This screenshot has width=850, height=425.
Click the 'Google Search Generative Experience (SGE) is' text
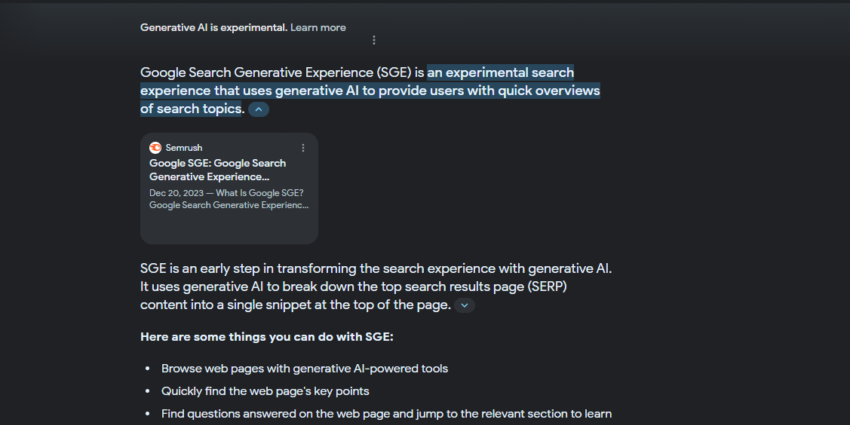pyautogui.click(x=282, y=73)
